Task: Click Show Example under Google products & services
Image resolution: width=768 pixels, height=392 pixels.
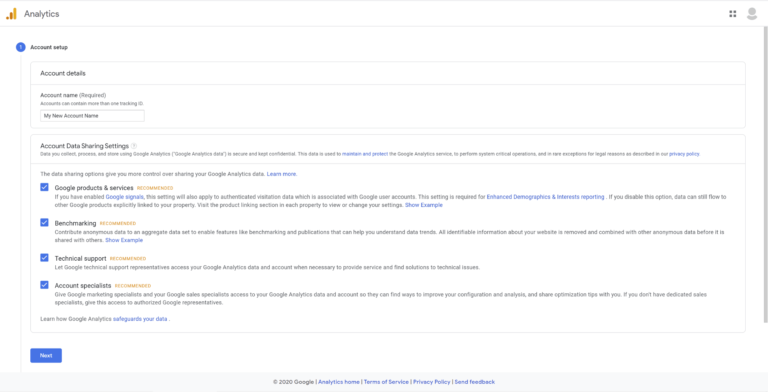Action: tap(424, 205)
